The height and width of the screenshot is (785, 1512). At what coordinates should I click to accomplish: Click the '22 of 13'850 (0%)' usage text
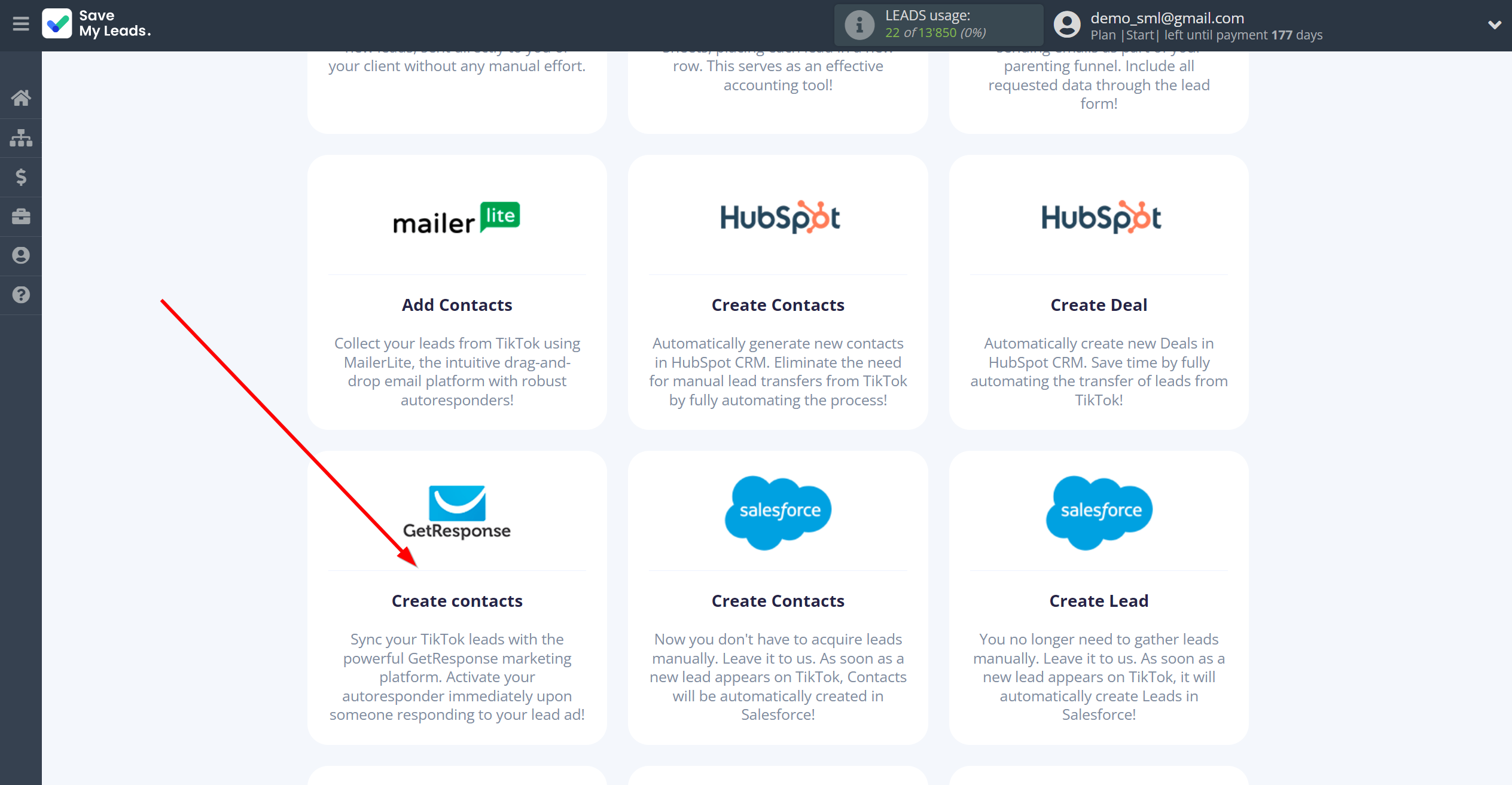click(x=935, y=33)
